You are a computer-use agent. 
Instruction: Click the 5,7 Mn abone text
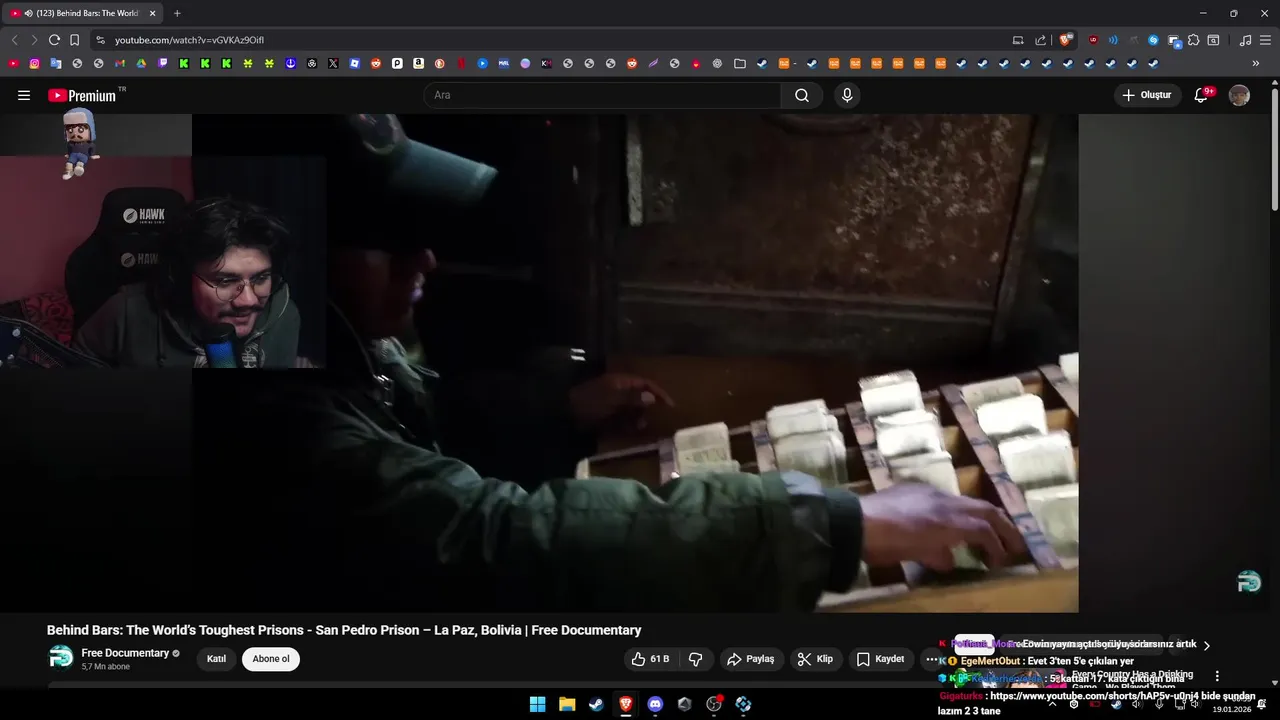[106, 667]
